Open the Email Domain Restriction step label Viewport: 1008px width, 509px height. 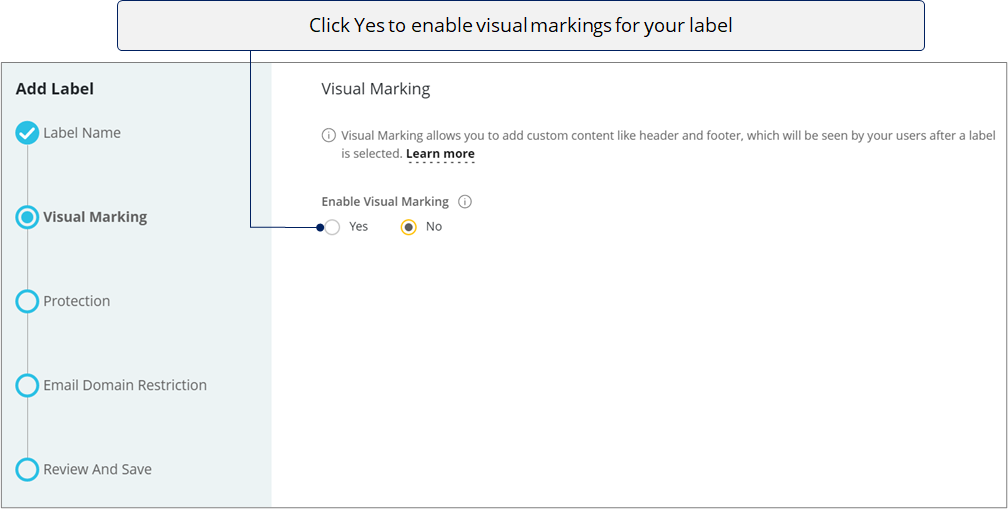pyautogui.click(x=125, y=386)
